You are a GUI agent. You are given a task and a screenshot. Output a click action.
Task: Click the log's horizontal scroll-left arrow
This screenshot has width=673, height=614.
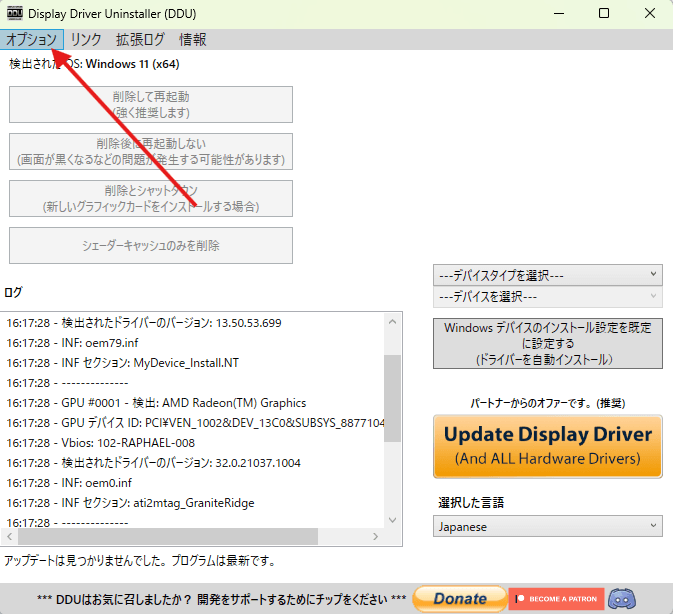12,537
